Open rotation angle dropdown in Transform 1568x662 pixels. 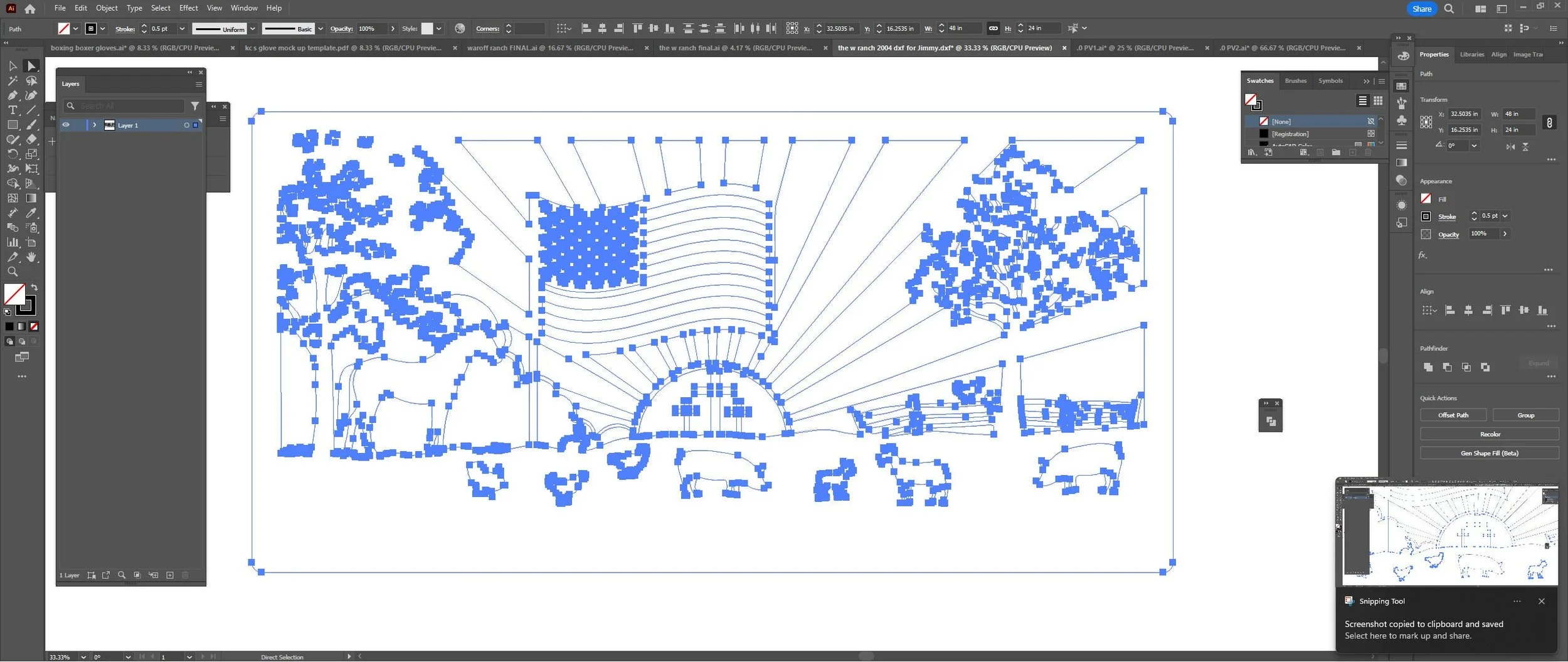[x=1474, y=146]
